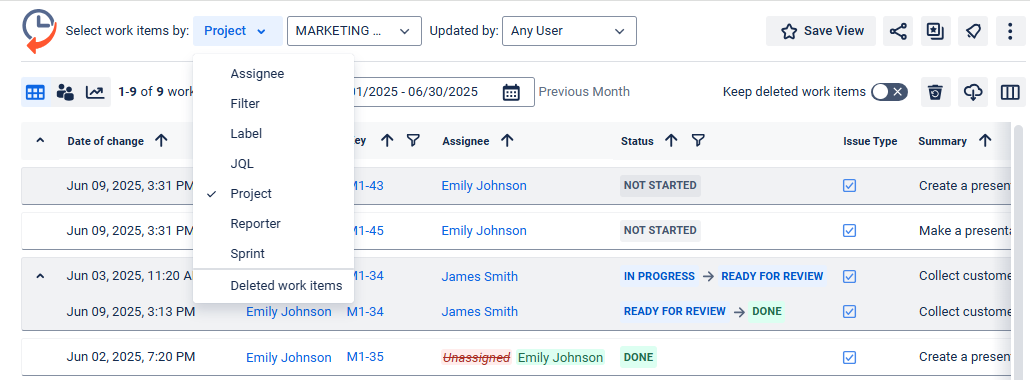Image resolution: width=1030 pixels, height=380 pixels.
Task: Toggle Keep deleted work items switch
Action: (x=889, y=92)
